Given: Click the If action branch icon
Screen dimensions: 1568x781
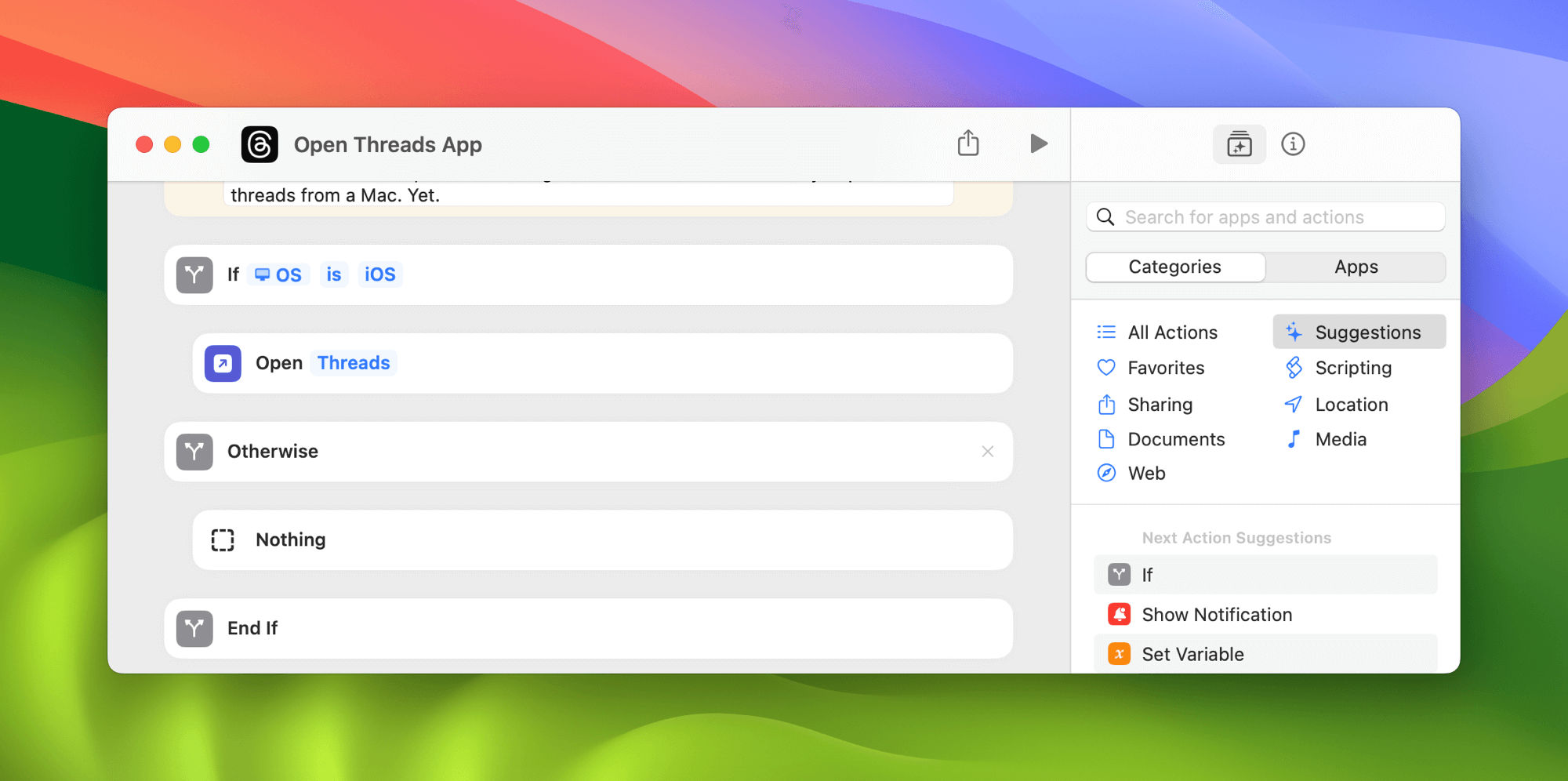Looking at the screenshot, I should pos(194,275).
